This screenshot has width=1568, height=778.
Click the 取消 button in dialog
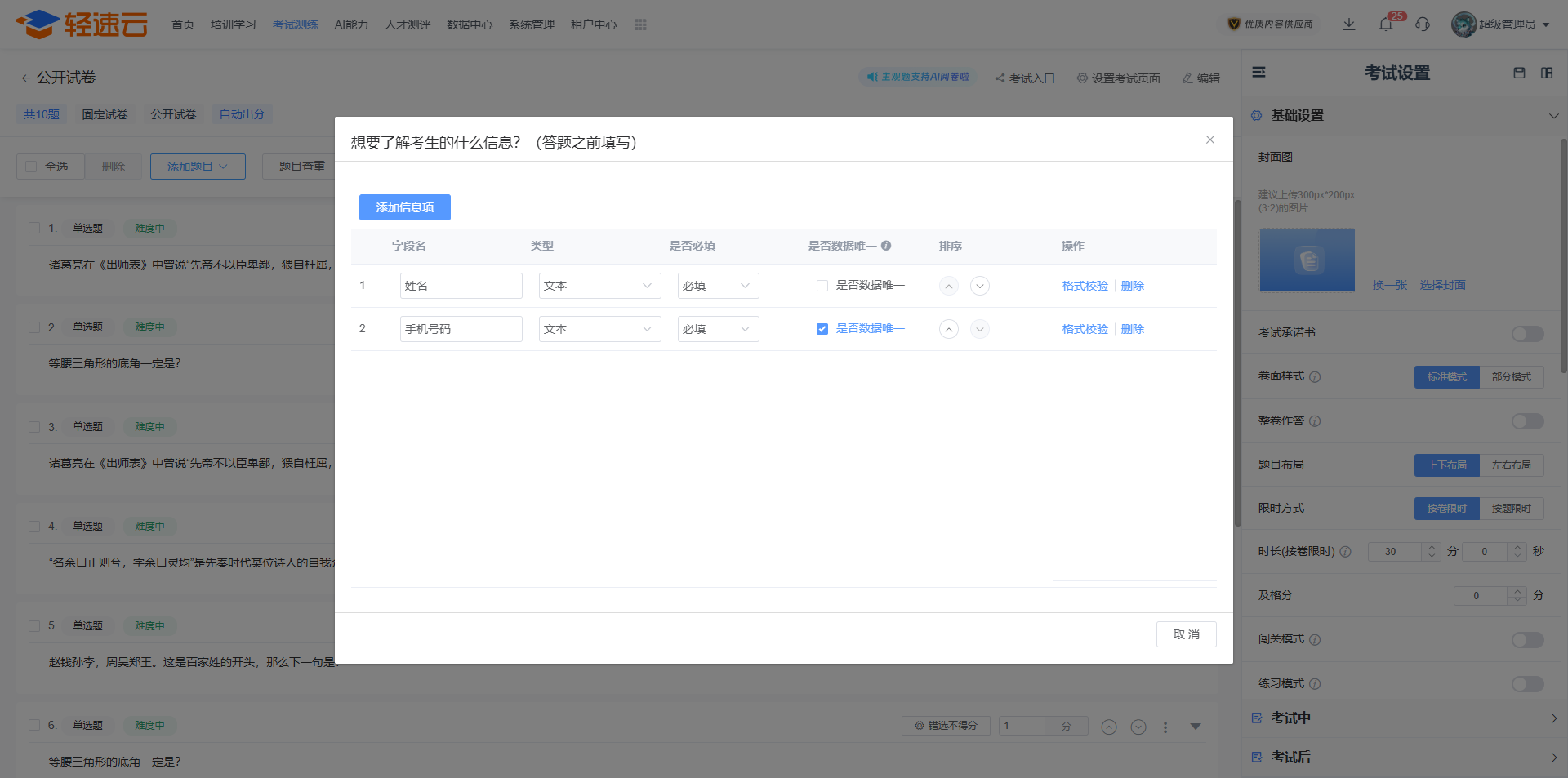[x=1186, y=634]
